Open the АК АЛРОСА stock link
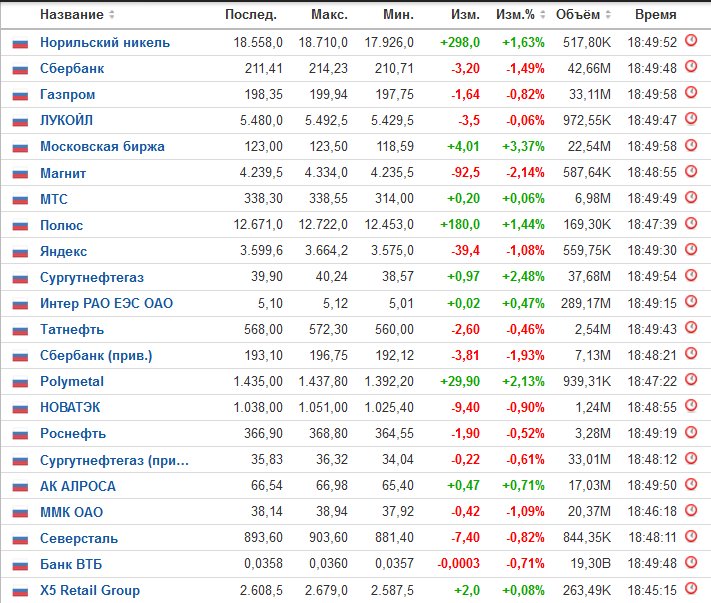Viewport: 711px width, 603px height. [x=78, y=486]
